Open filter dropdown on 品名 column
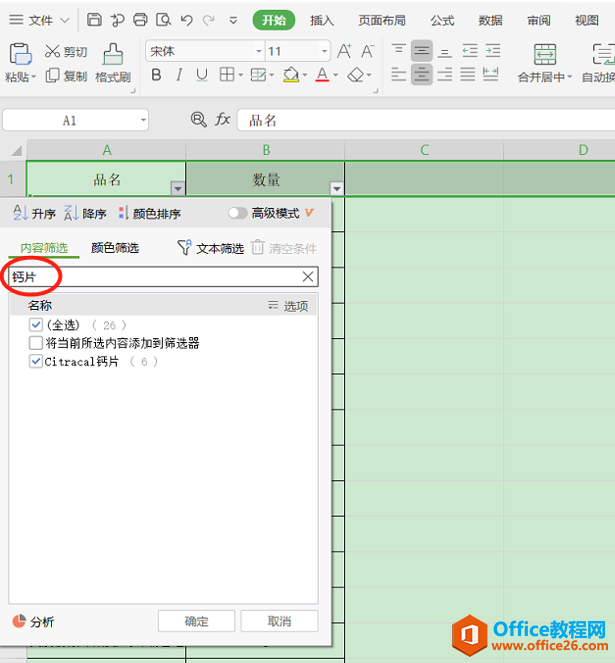615x663 pixels. coord(178,189)
